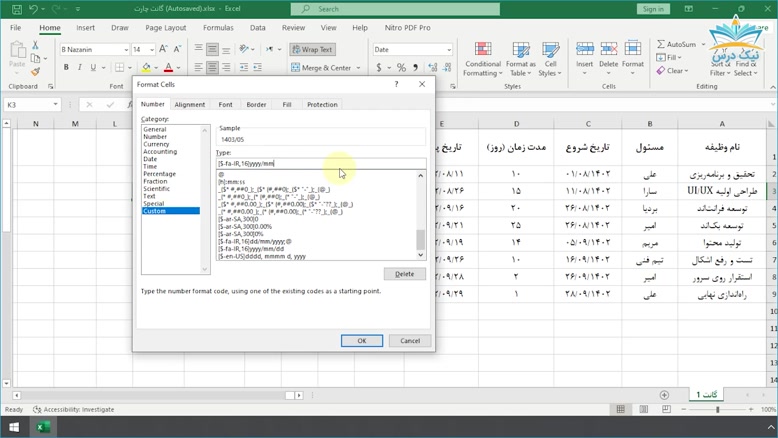Toggle Italic formatting
This screenshot has height=438, width=778.
pyautogui.click(x=79, y=67)
